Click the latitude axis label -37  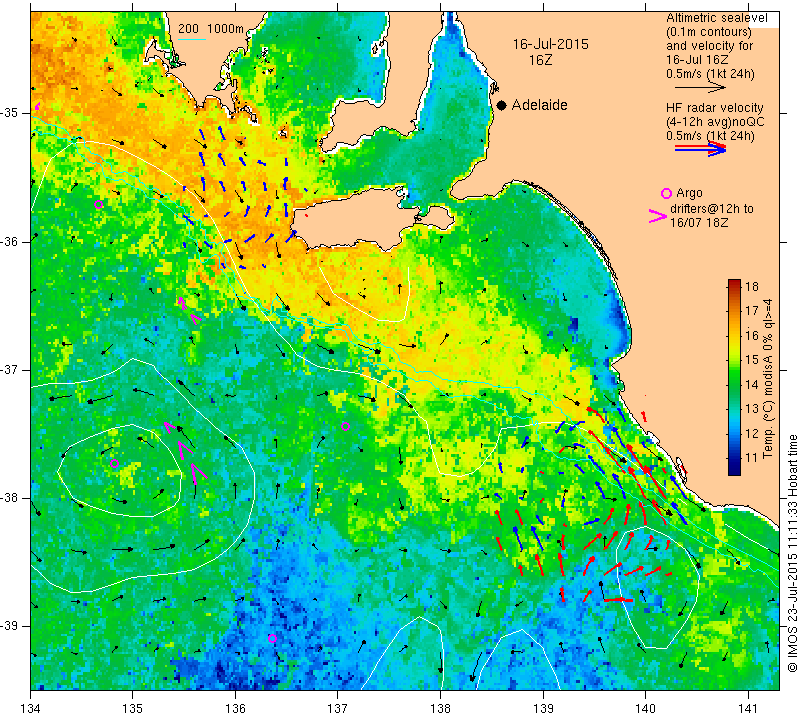[x=9, y=369]
